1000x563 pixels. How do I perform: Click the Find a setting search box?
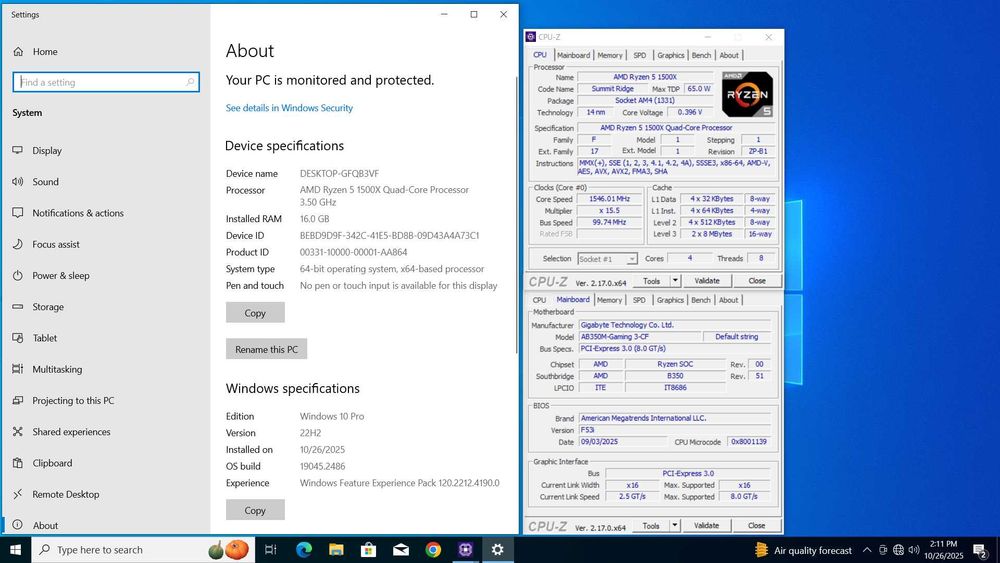point(106,82)
